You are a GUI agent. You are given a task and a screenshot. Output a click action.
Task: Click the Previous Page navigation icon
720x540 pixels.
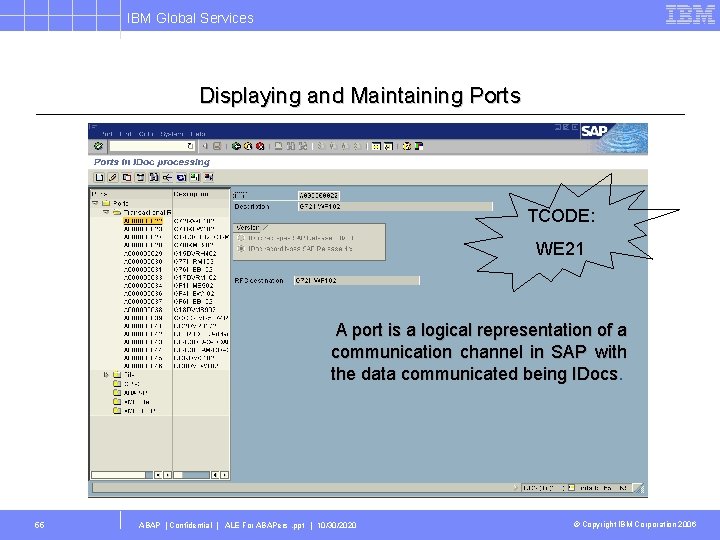333,146
